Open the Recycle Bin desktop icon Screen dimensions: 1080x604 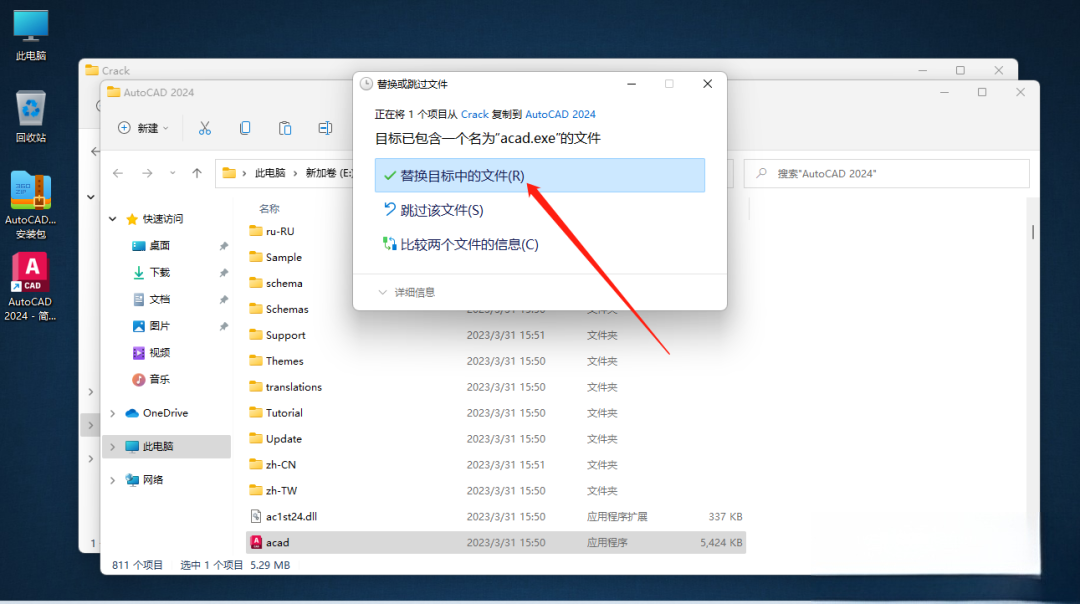(x=31, y=117)
